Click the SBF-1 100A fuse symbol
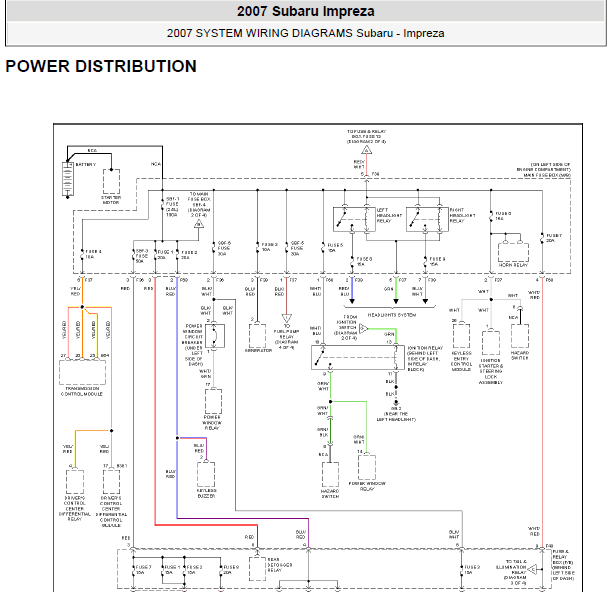This screenshot has width=608, height=592. [x=162, y=205]
